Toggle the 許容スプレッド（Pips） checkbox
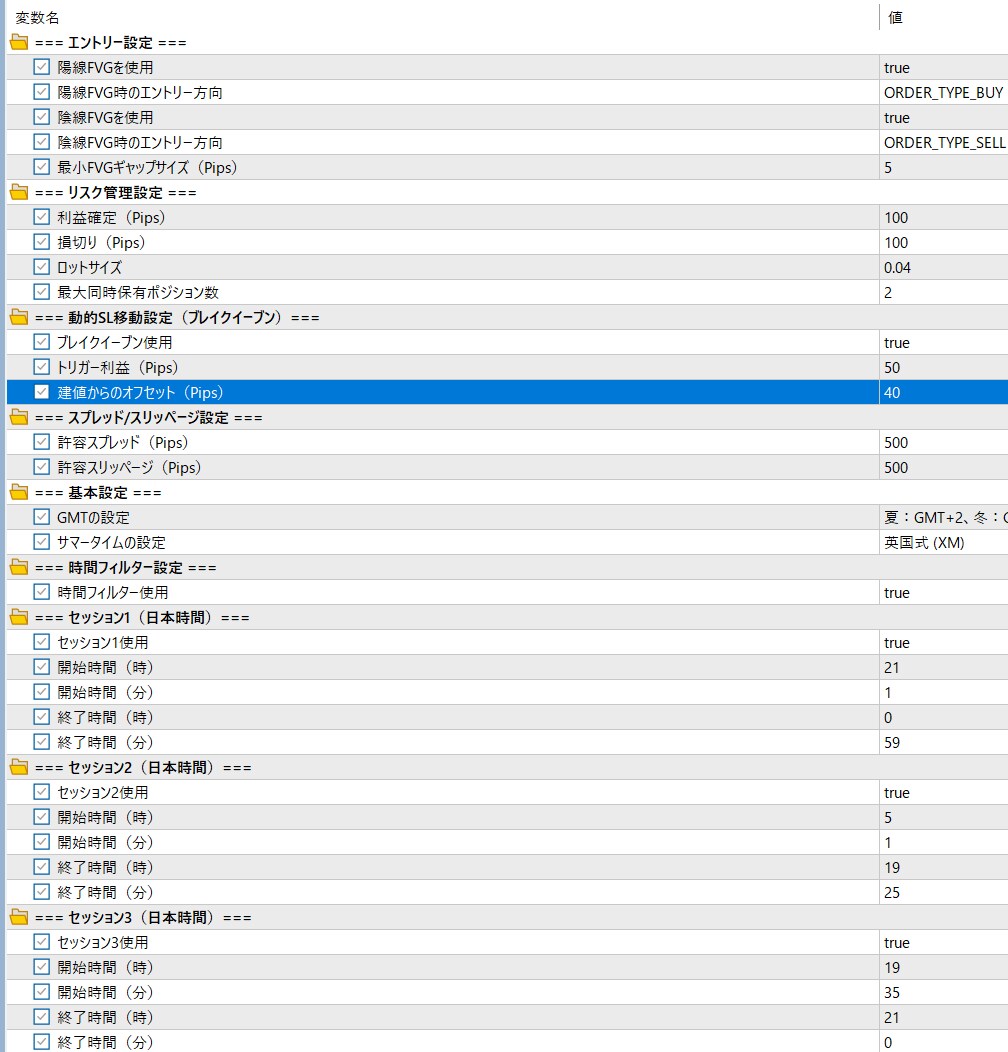1008x1052 pixels. coord(42,442)
